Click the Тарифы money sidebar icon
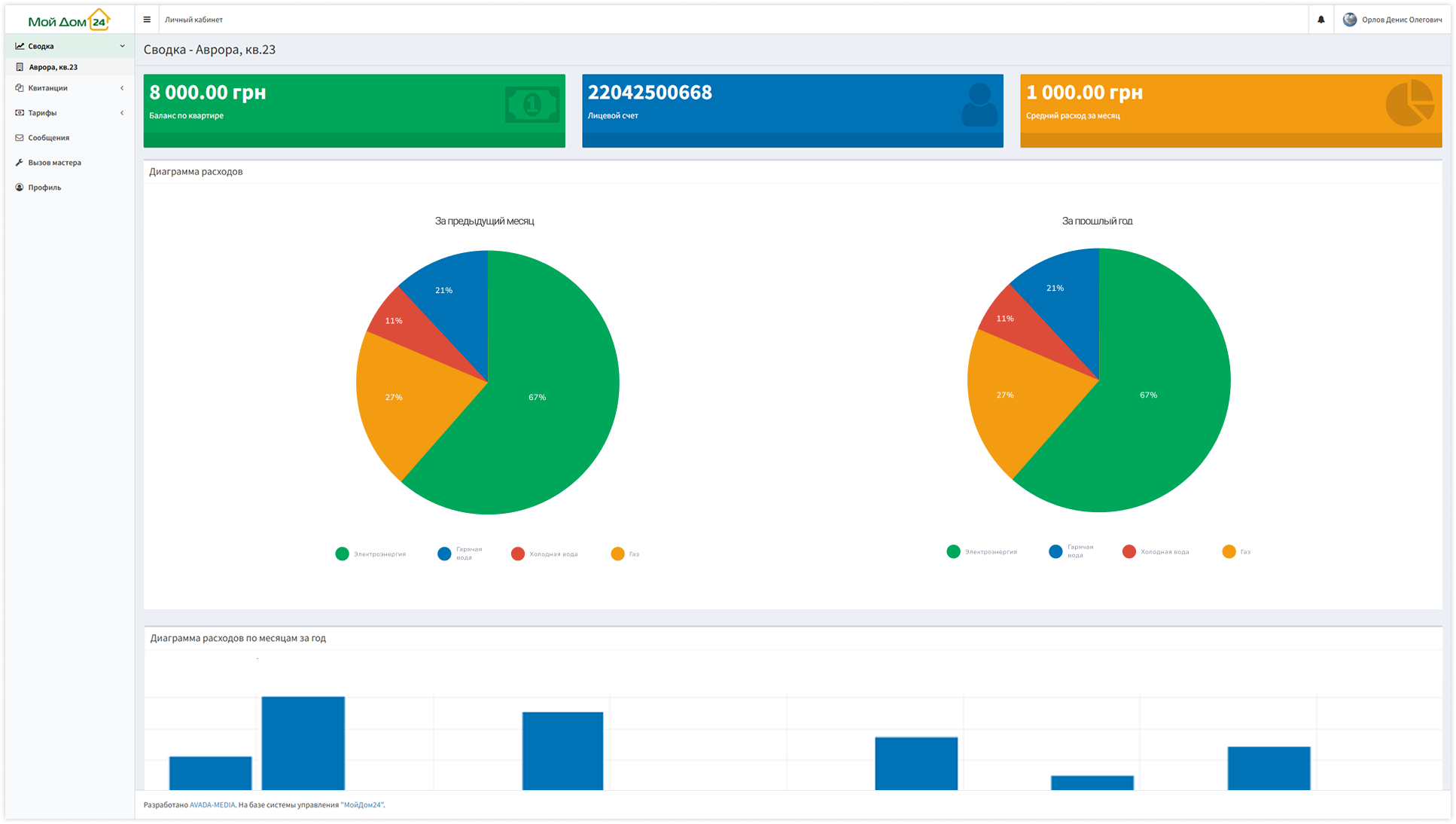Viewport: 1456px width, 824px height. tap(20, 113)
